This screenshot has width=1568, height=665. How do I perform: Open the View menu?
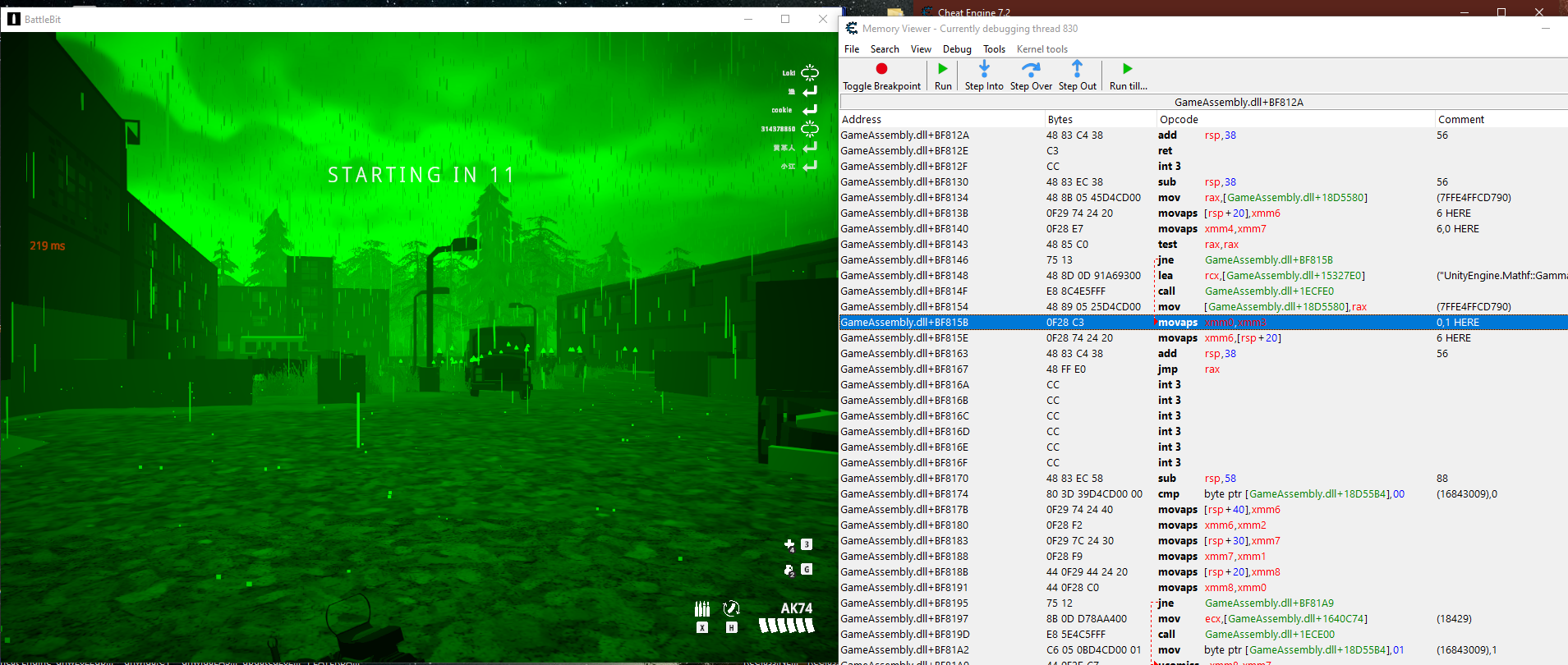click(x=921, y=49)
